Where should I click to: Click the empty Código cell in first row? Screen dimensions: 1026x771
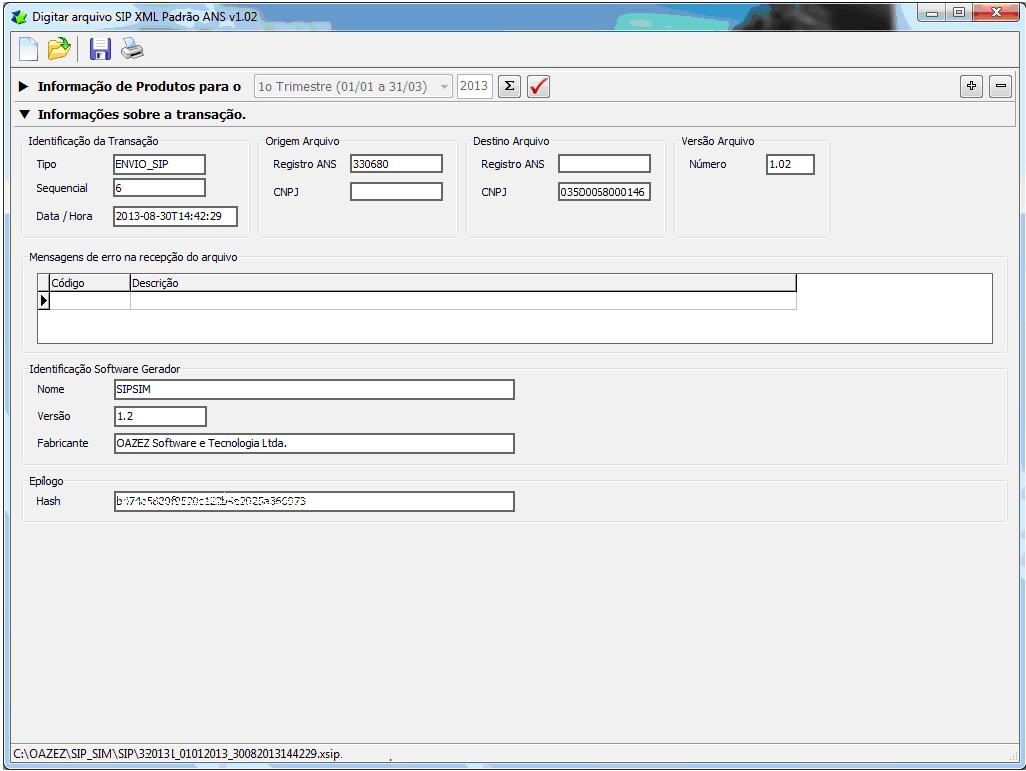tap(90, 300)
